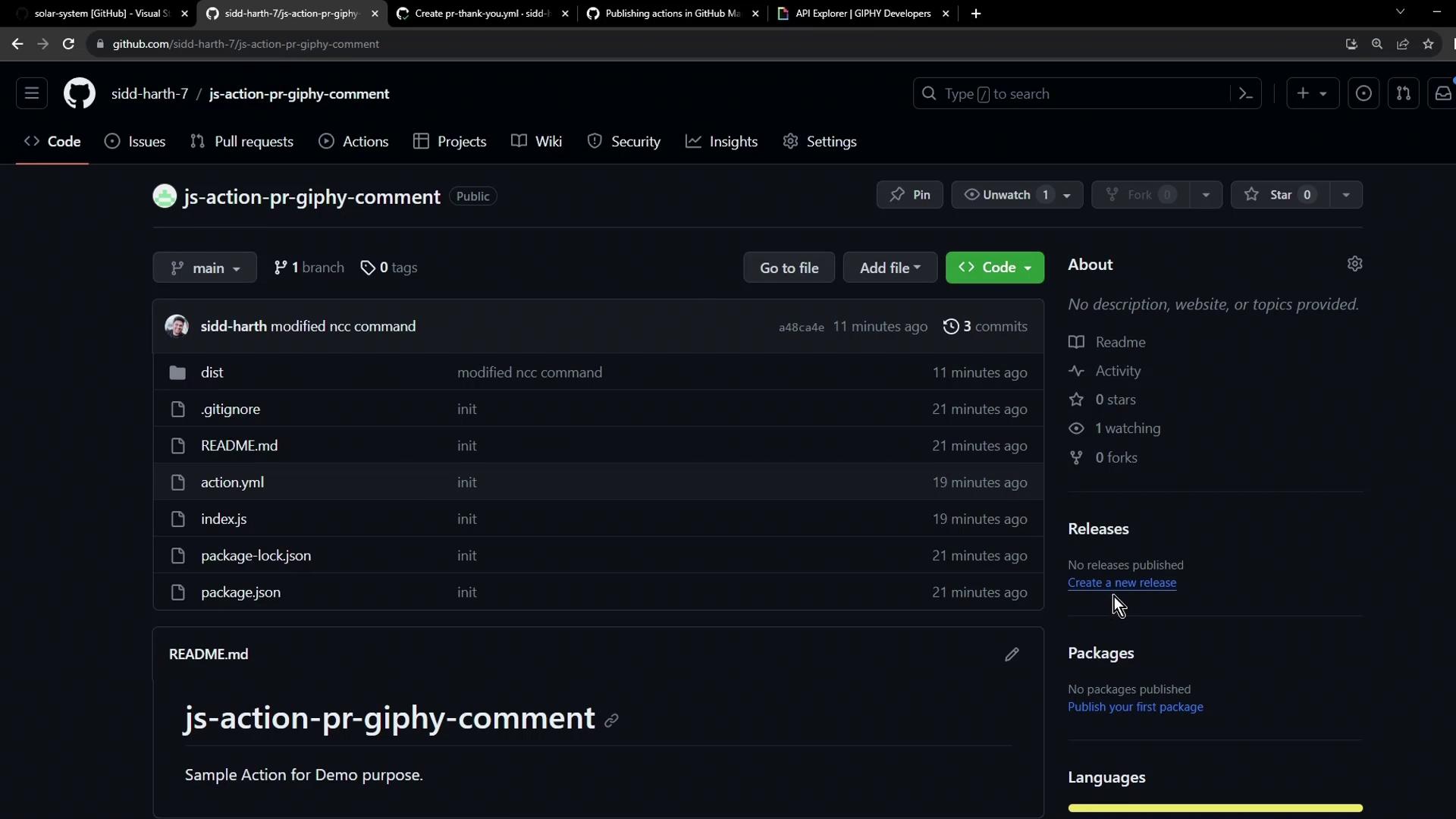Click the issues circle icon in the header
Viewport: 1456px width, 819px height.
(1363, 94)
